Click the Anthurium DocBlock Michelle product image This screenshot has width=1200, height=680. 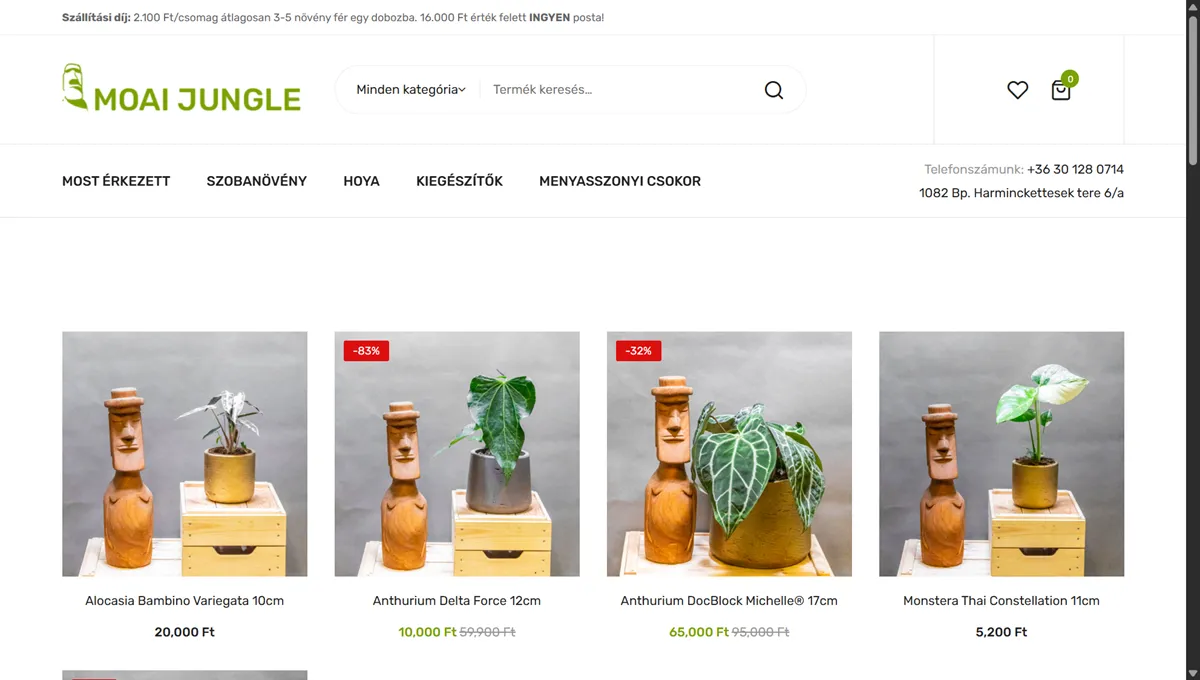[729, 454]
